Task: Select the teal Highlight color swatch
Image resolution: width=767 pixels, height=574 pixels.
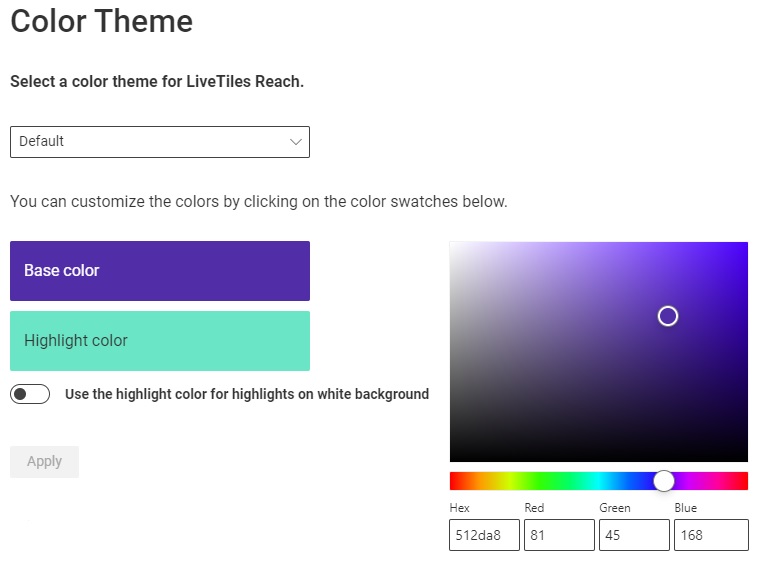Action: click(159, 341)
